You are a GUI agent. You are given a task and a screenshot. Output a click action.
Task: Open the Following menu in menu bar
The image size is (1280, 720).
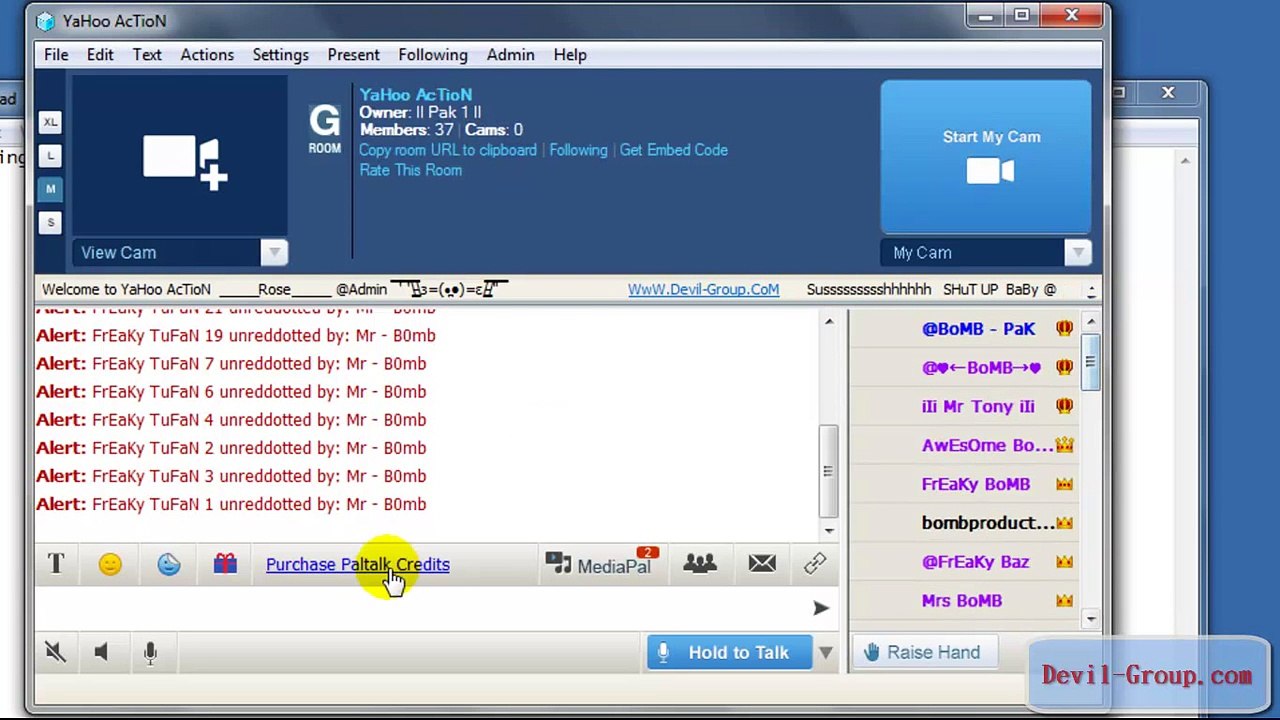433,55
